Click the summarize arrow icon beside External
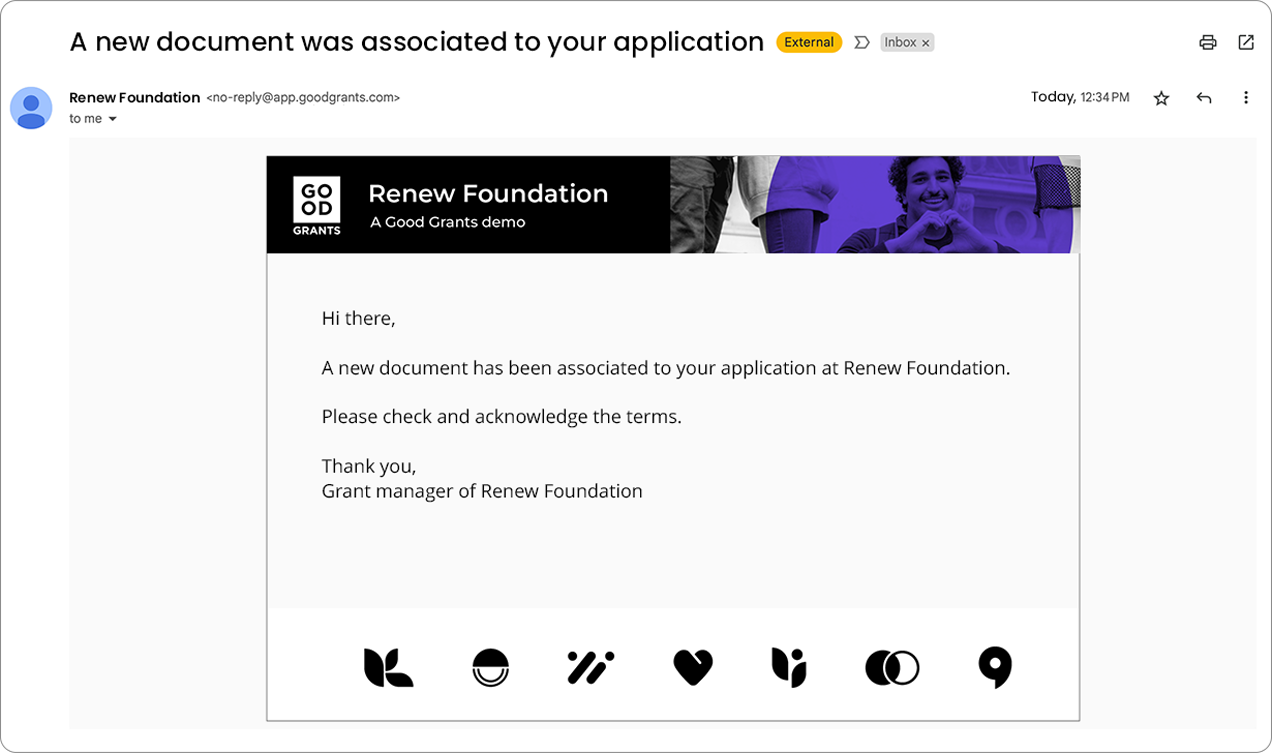1272x753 pixels. click(861, 42)
